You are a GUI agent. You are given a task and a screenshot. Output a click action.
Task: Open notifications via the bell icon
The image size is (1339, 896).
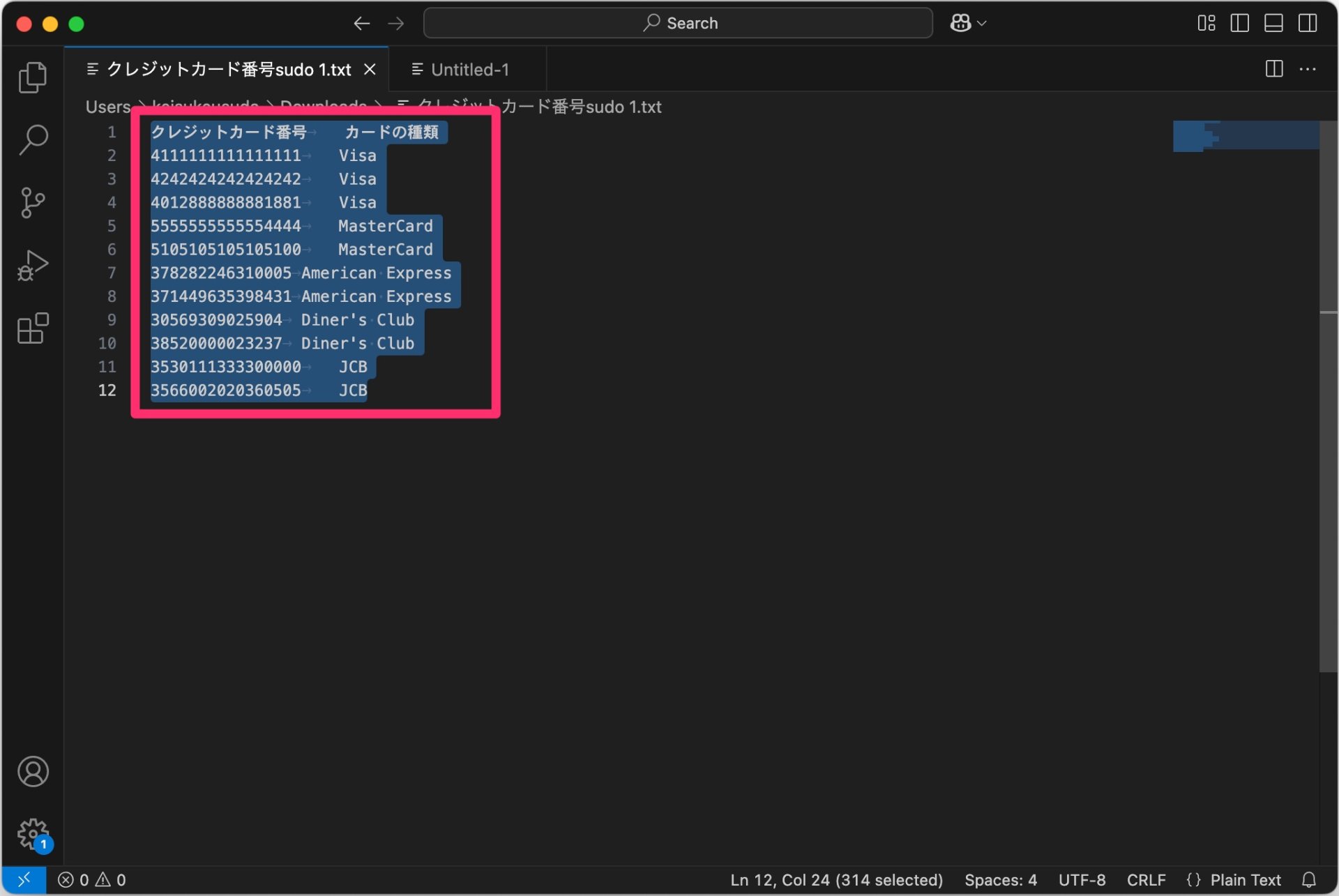[1310, 880]
